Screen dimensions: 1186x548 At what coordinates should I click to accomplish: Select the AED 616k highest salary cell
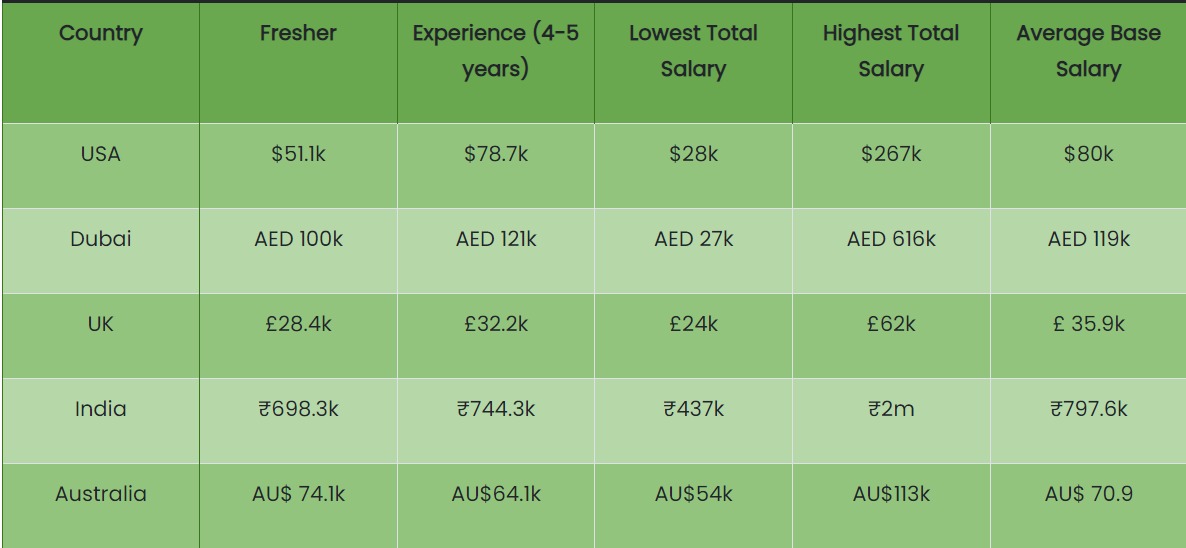[x=890, y=239]
